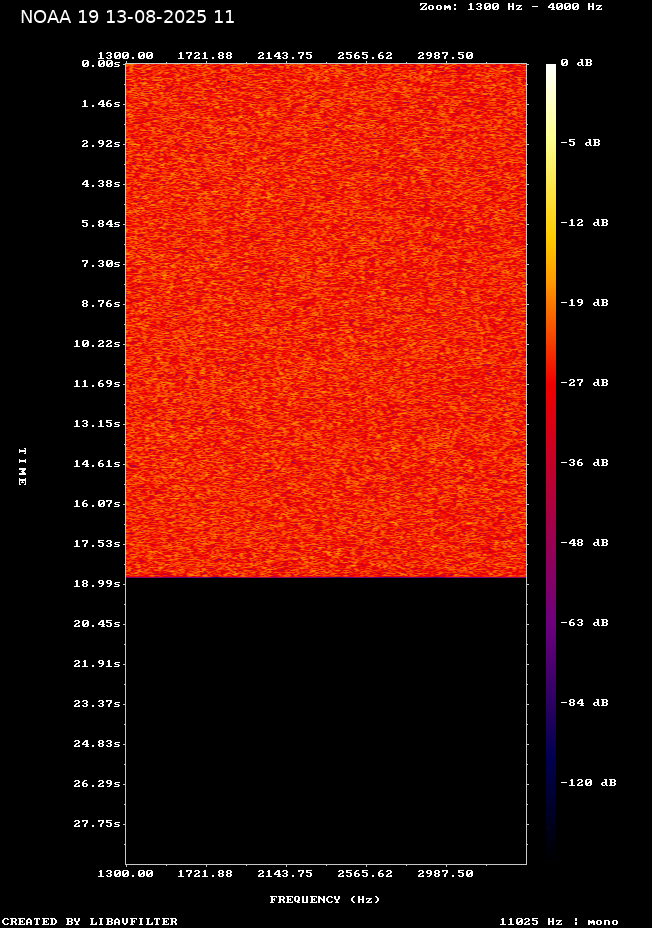Click the 23.37s time label
Image resolution: width=652 pixels, height=928 pixels.
[97, 704]
